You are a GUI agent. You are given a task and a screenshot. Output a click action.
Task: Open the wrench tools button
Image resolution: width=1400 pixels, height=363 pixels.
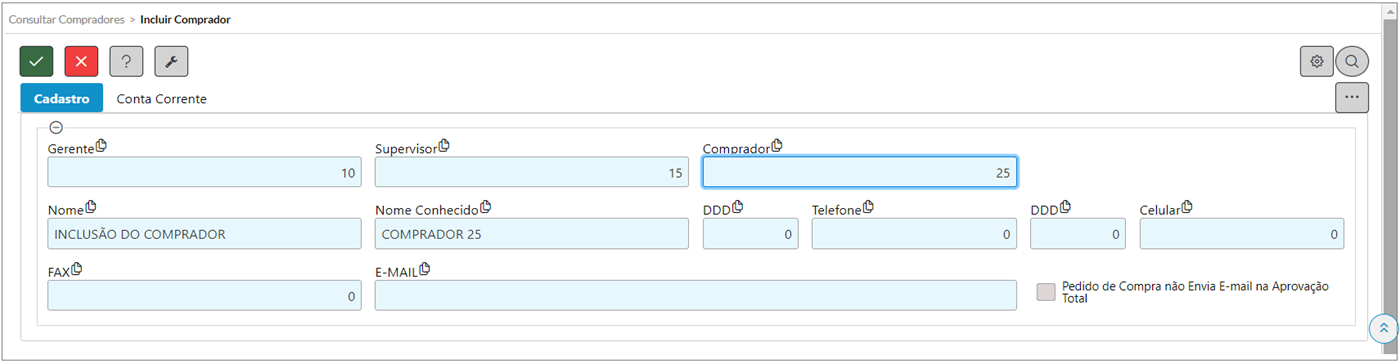point(171,61)
